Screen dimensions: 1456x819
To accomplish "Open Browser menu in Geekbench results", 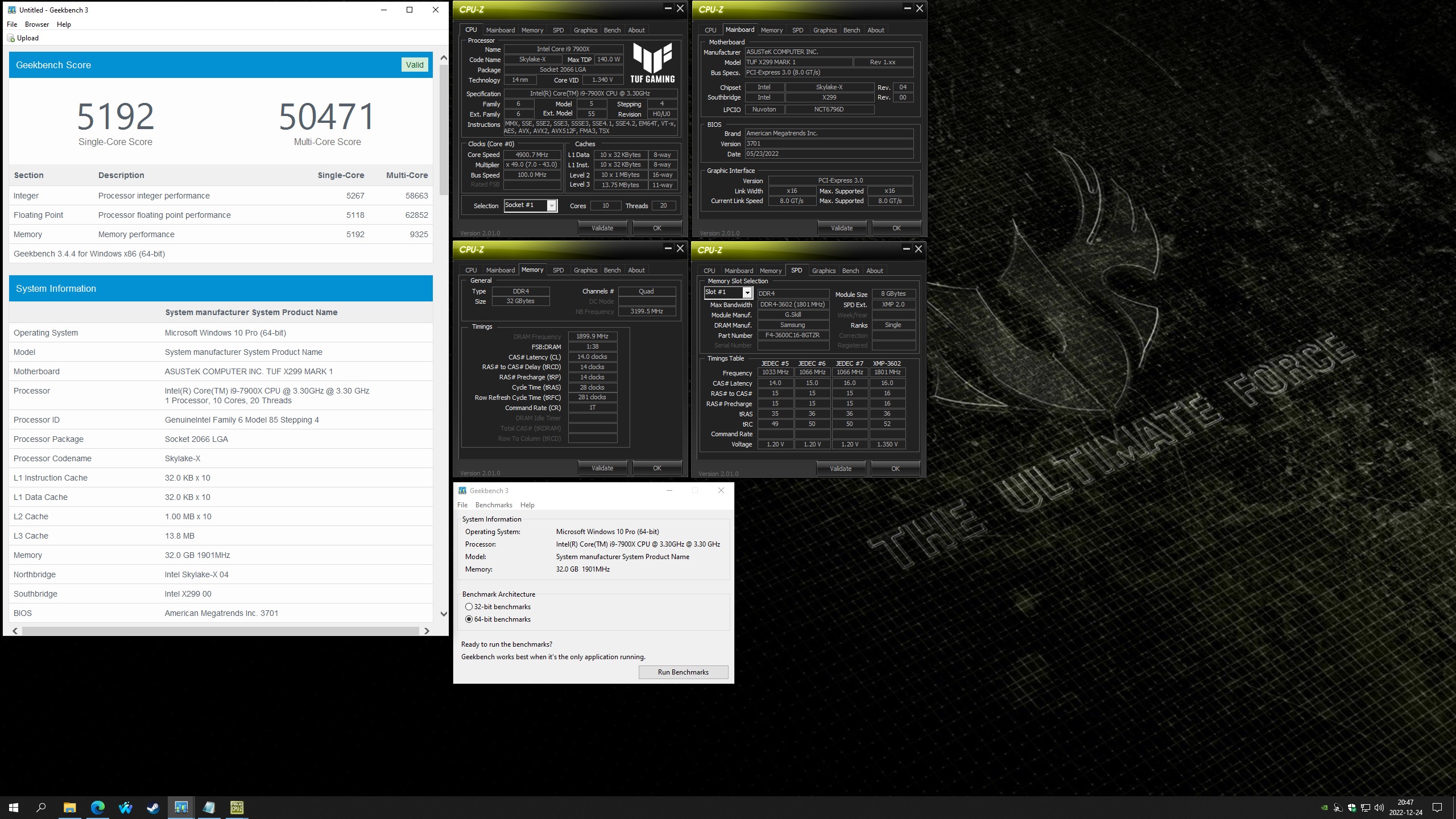I will coord(37,24).
